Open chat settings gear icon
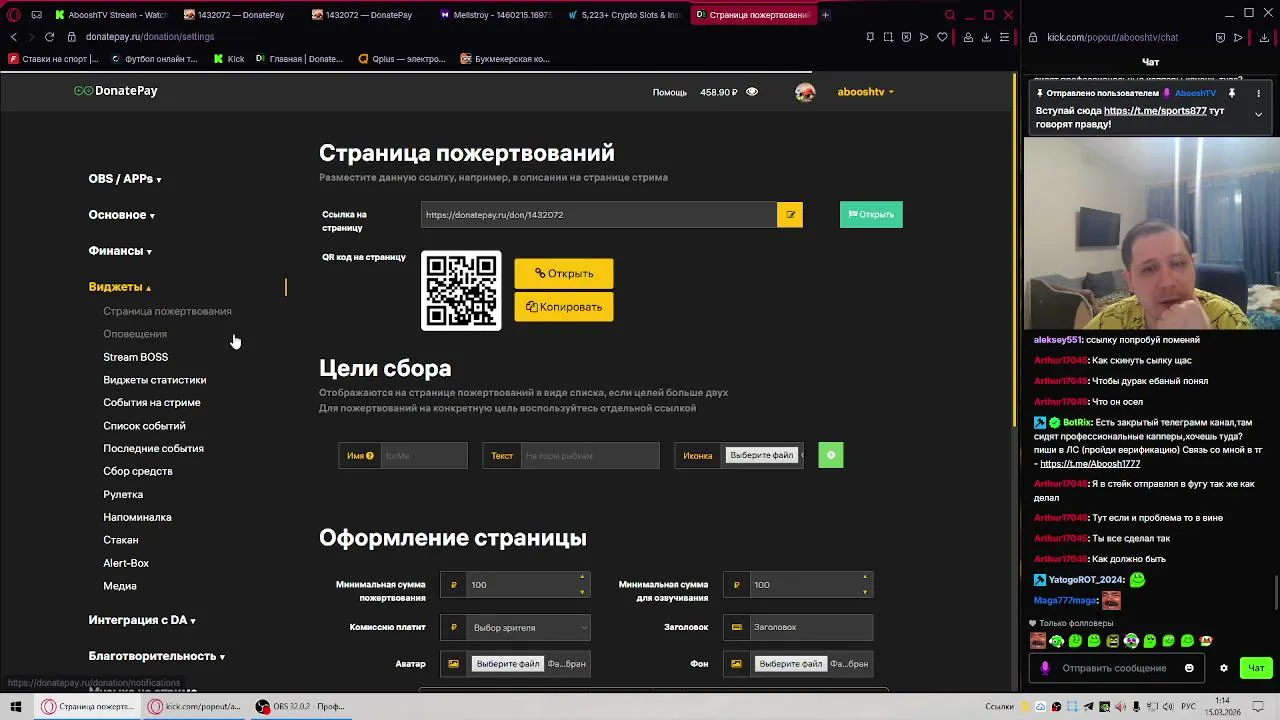 (x=1223, y=668)
